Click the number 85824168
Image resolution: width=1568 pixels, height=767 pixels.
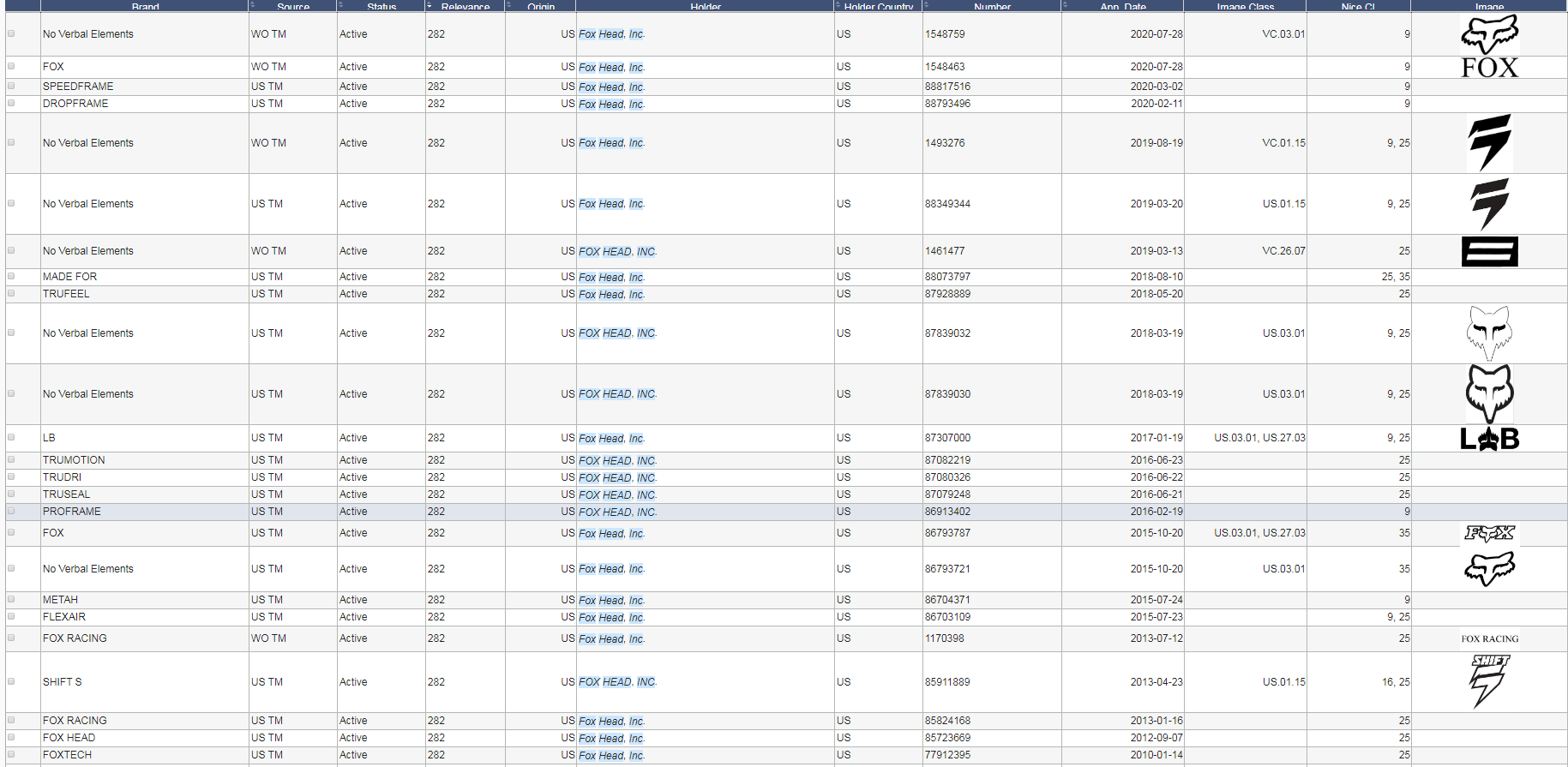pyautogui.click(x=948, y=721)
